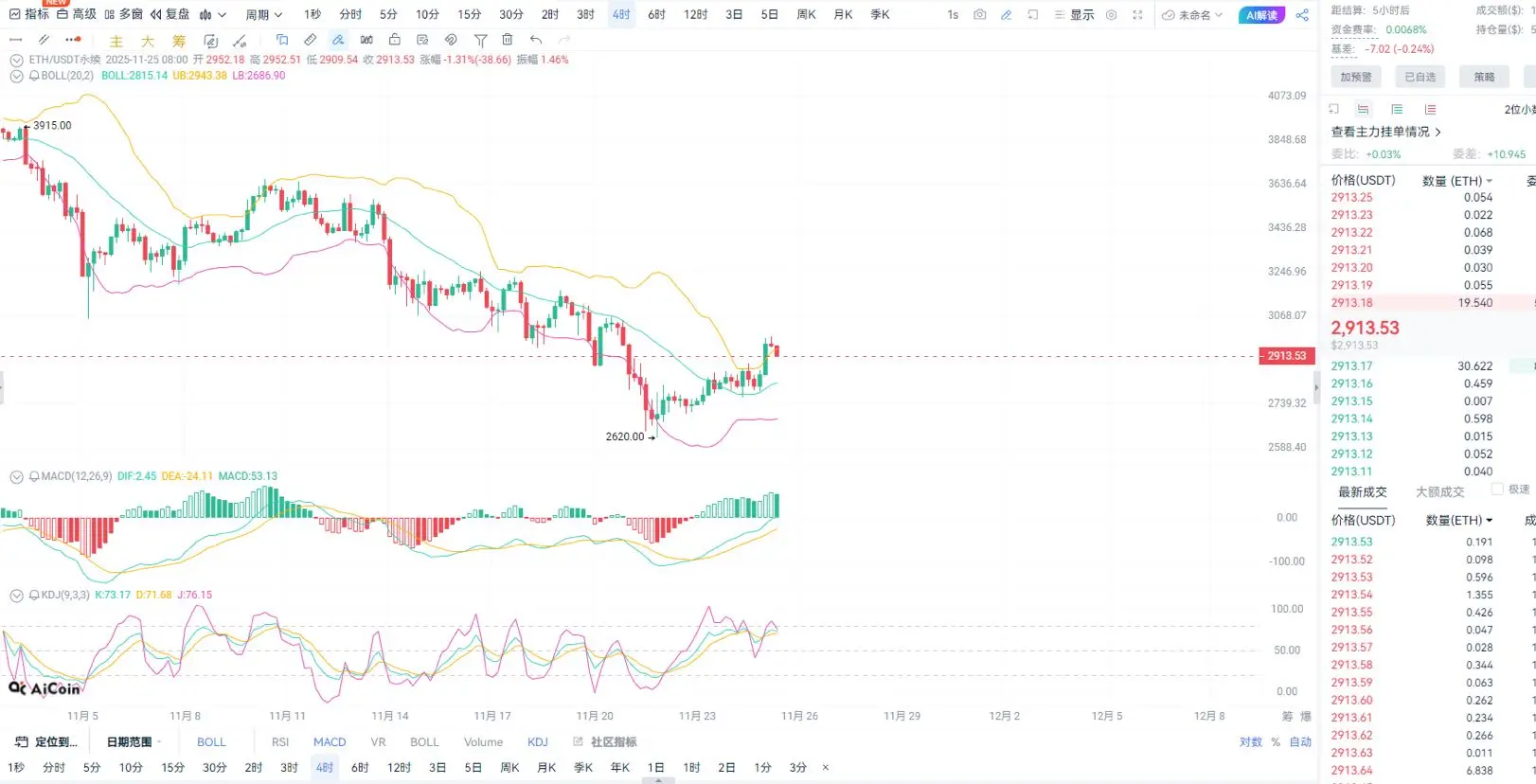Open the 显示 display options
1536x784 pixels.
coord(1075,14)
